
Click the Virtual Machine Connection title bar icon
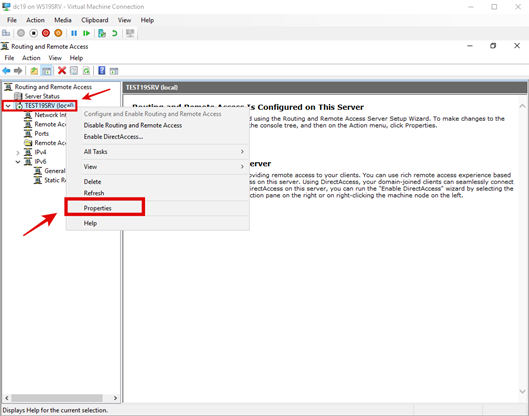pyautogui.click(x=6, y=6)
